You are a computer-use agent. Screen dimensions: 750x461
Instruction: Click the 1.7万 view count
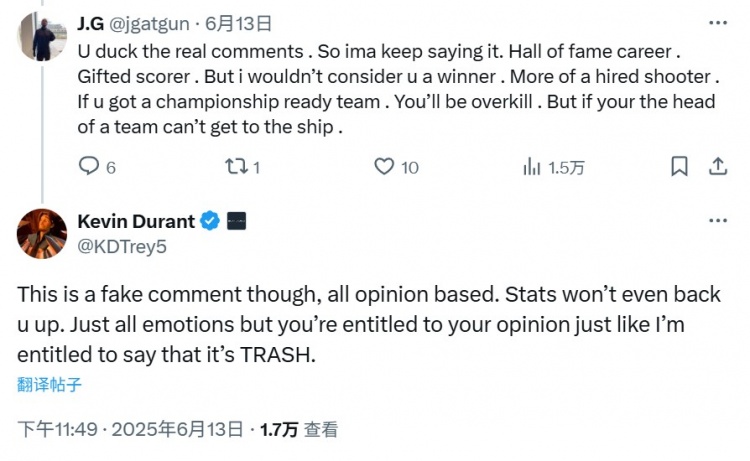(279, 430)
